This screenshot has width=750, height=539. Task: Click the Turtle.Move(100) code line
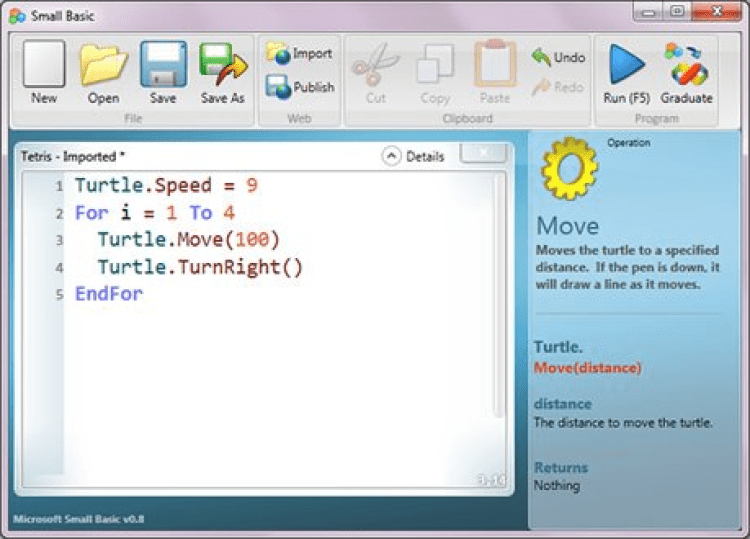click(188, 239)
